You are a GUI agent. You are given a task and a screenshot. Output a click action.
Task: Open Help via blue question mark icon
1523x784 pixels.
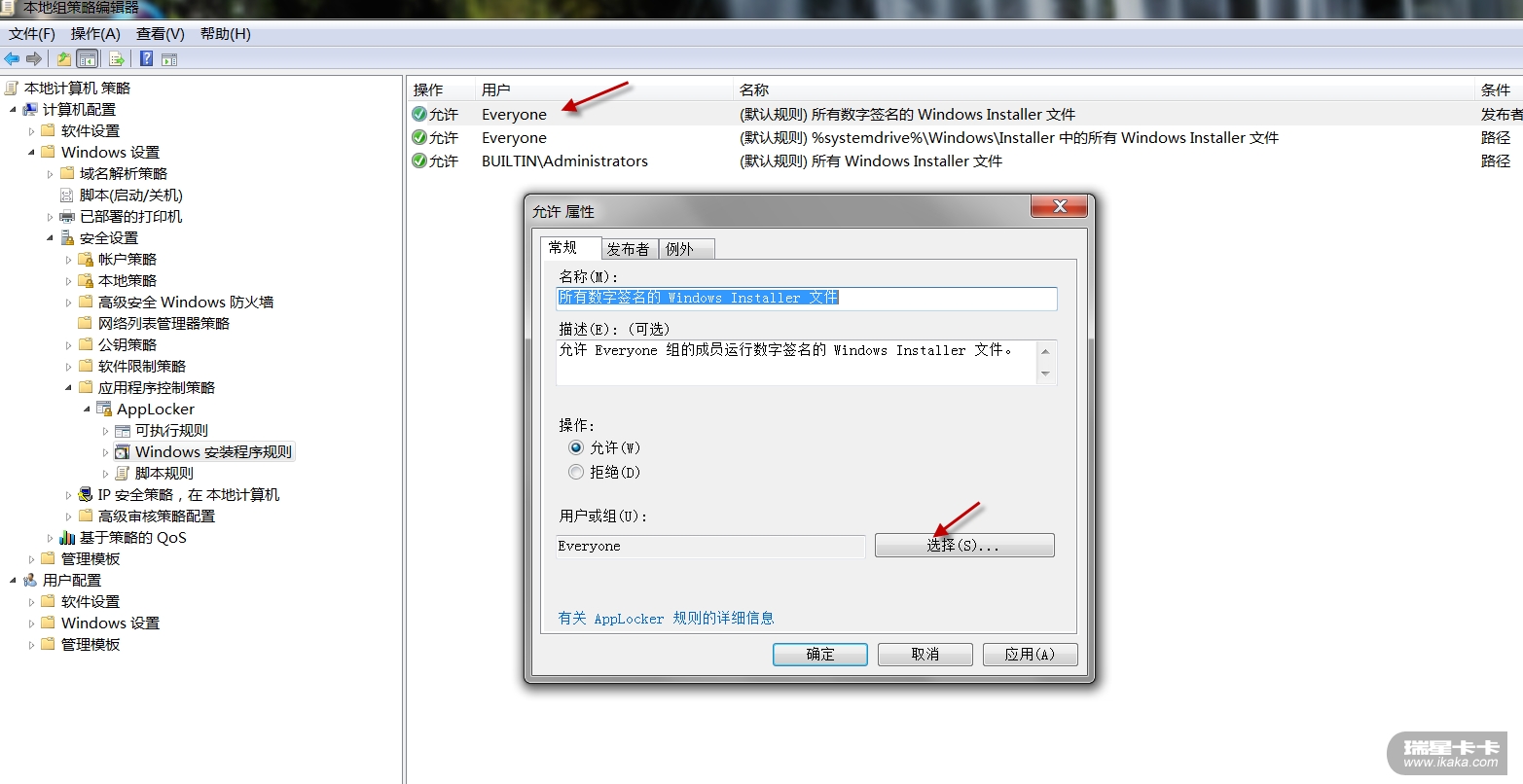pyautogui.click(x=146, y=58)
